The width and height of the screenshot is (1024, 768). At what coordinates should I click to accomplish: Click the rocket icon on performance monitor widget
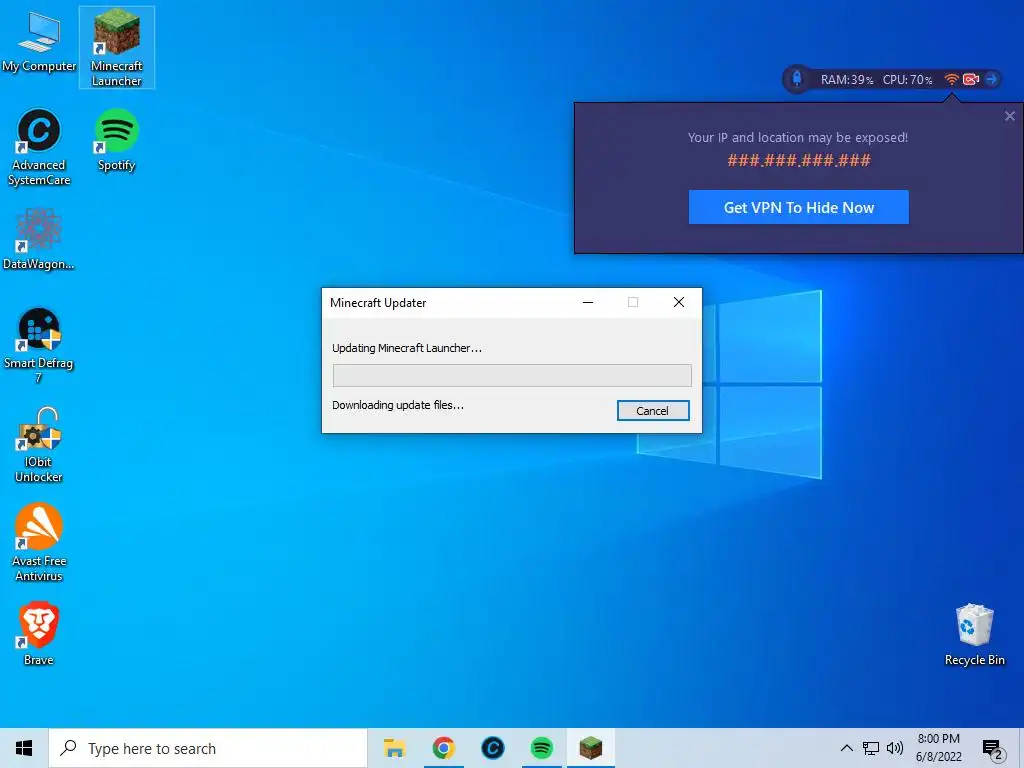(797, 79)
